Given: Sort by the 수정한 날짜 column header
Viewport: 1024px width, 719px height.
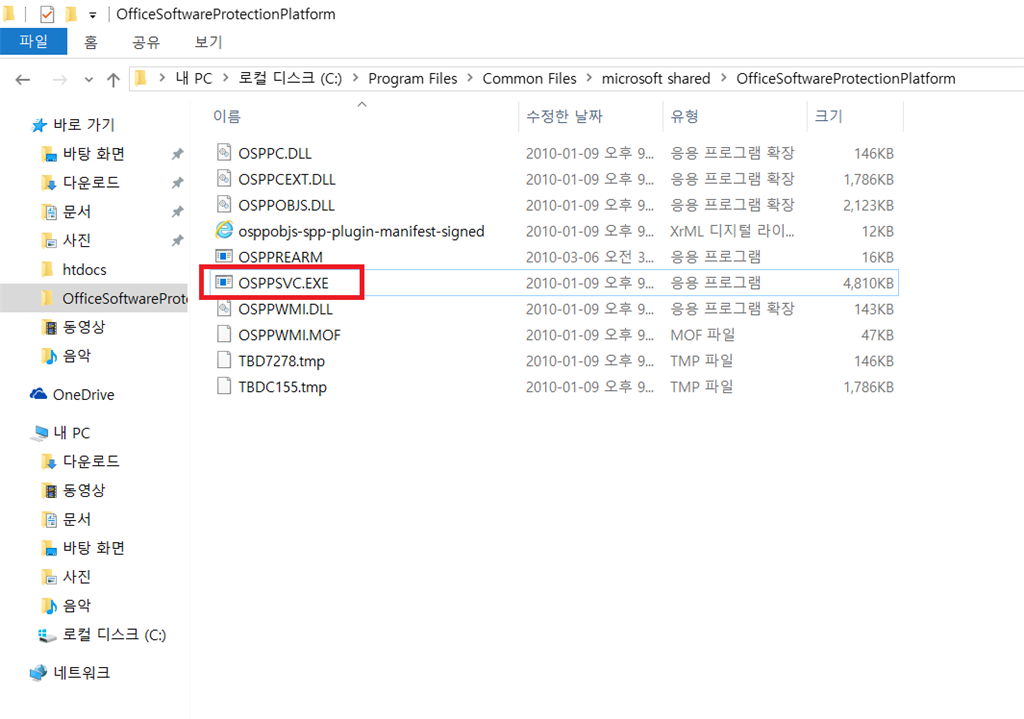Looking at the screenshot, I should [564, 116].
